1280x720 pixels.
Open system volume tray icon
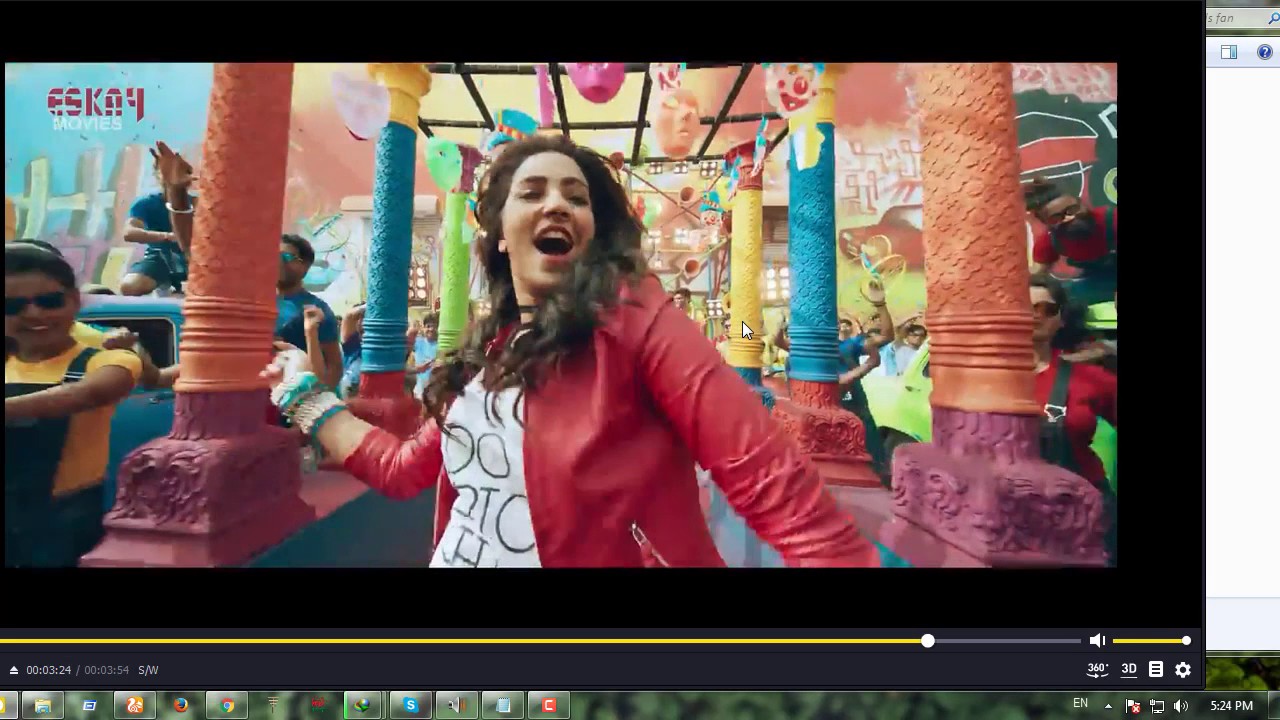(x=1181, y=706)
